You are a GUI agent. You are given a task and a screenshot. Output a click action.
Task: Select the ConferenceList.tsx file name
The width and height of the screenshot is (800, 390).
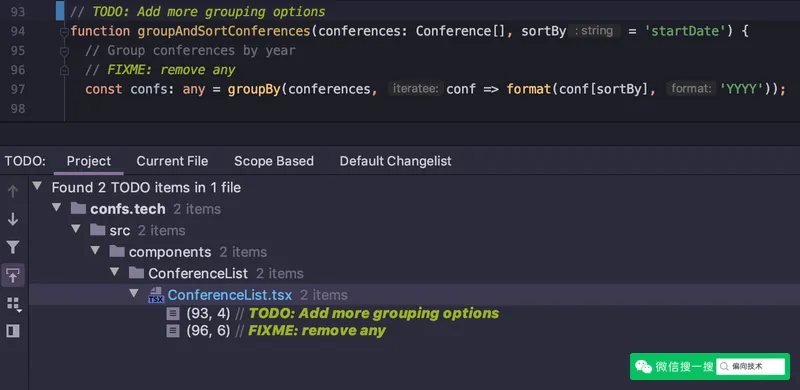pos(230,295)
